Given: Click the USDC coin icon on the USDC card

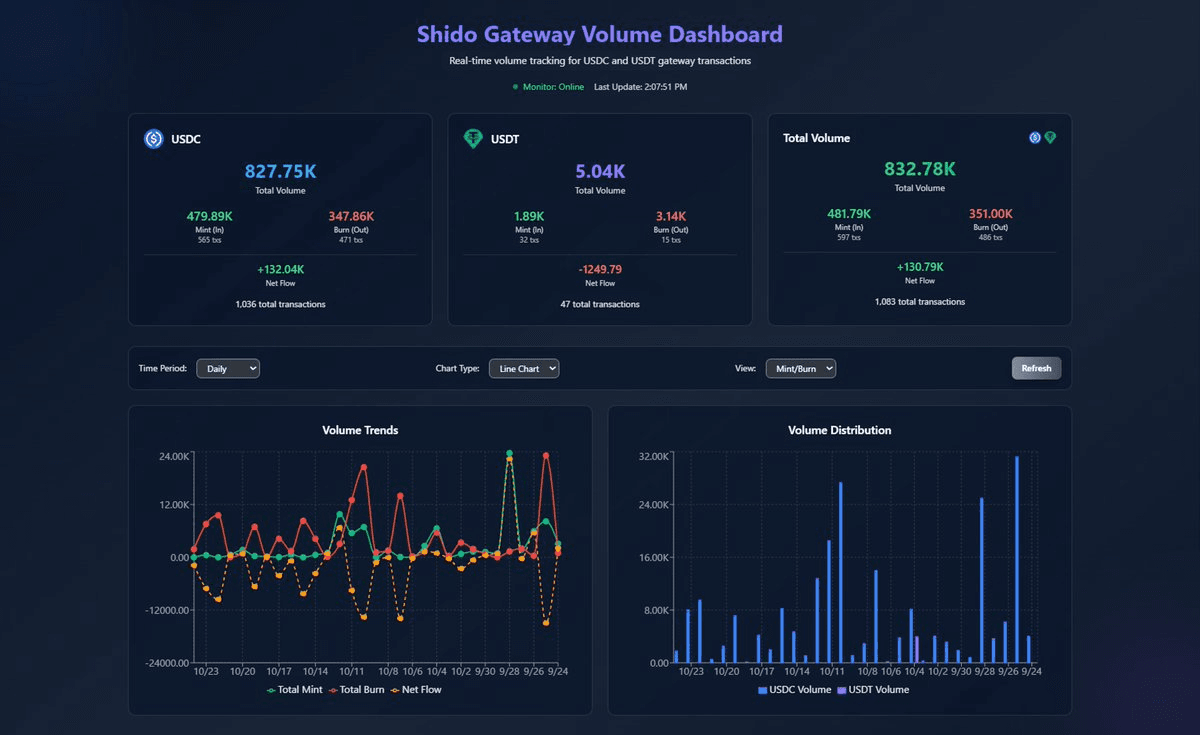Looking at the screenshot, I should [153, 138].
